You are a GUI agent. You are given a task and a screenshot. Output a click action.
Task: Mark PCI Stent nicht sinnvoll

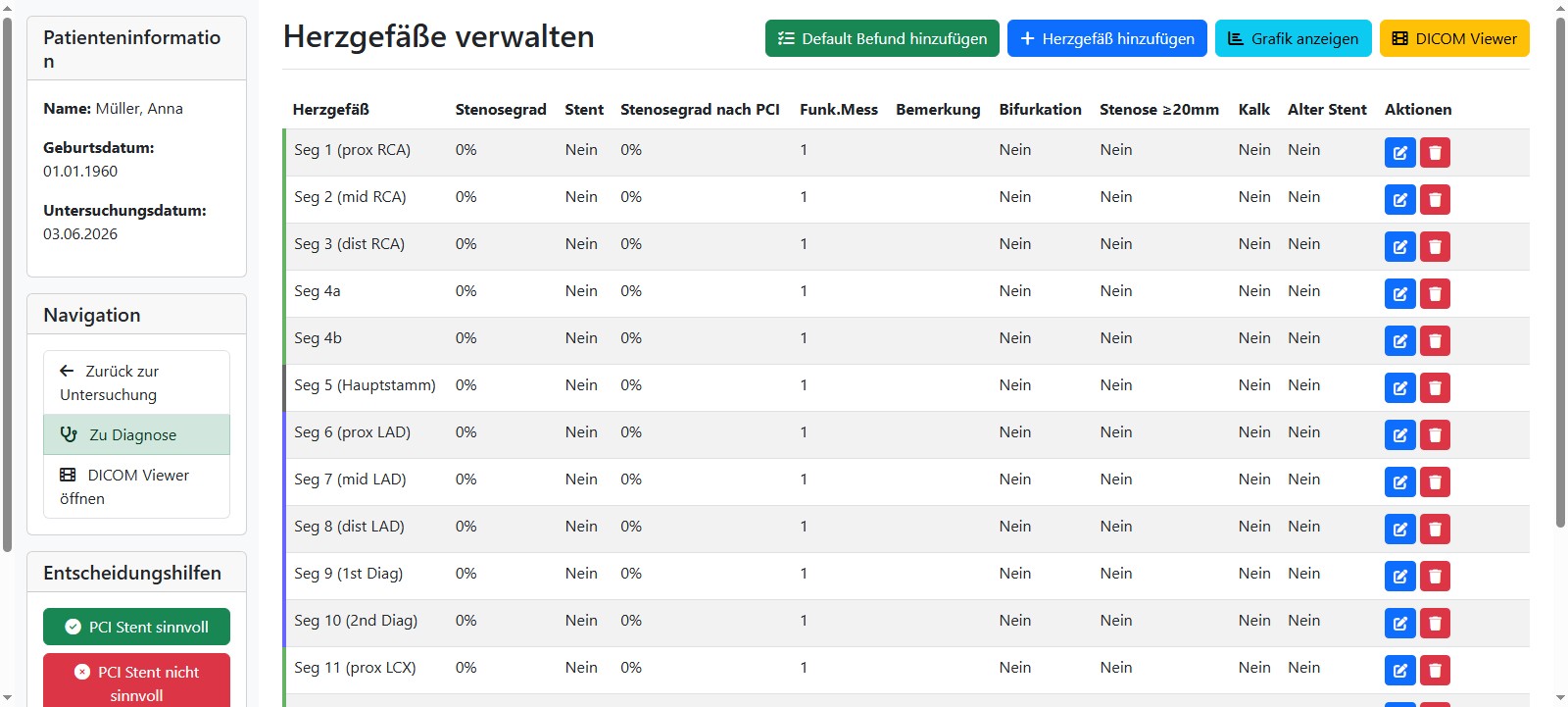(x=136, y=681)
